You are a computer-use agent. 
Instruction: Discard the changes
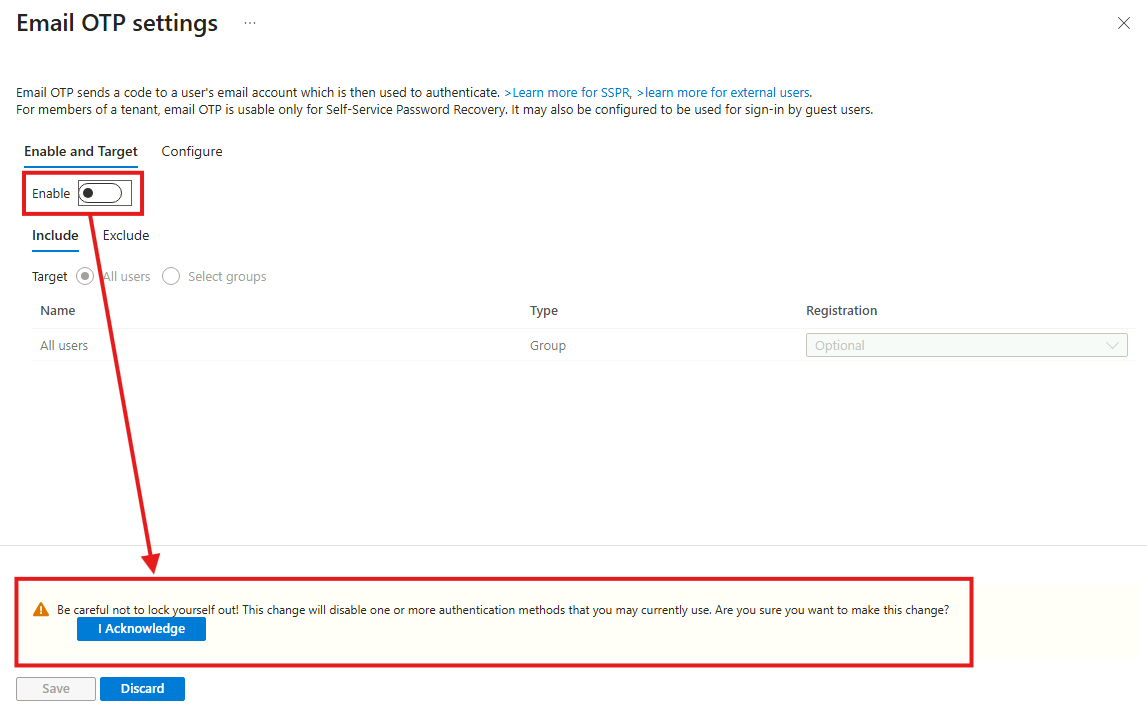pos(142,689)
